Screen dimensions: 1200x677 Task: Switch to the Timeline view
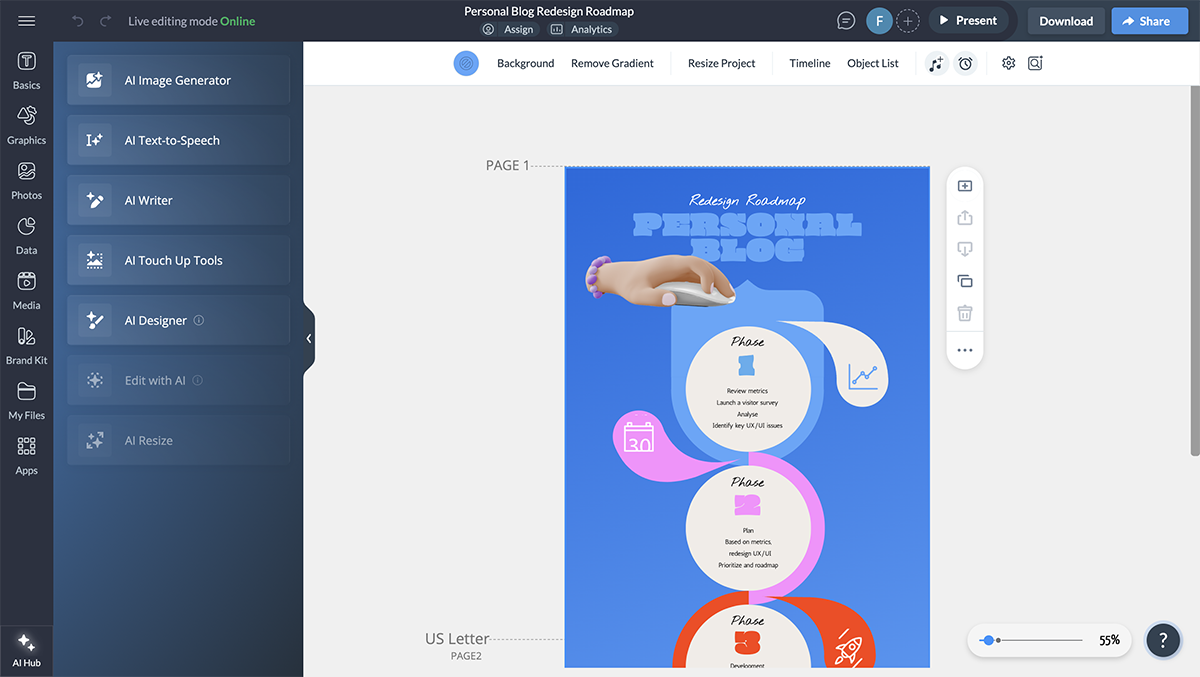[x=809, y=62]
